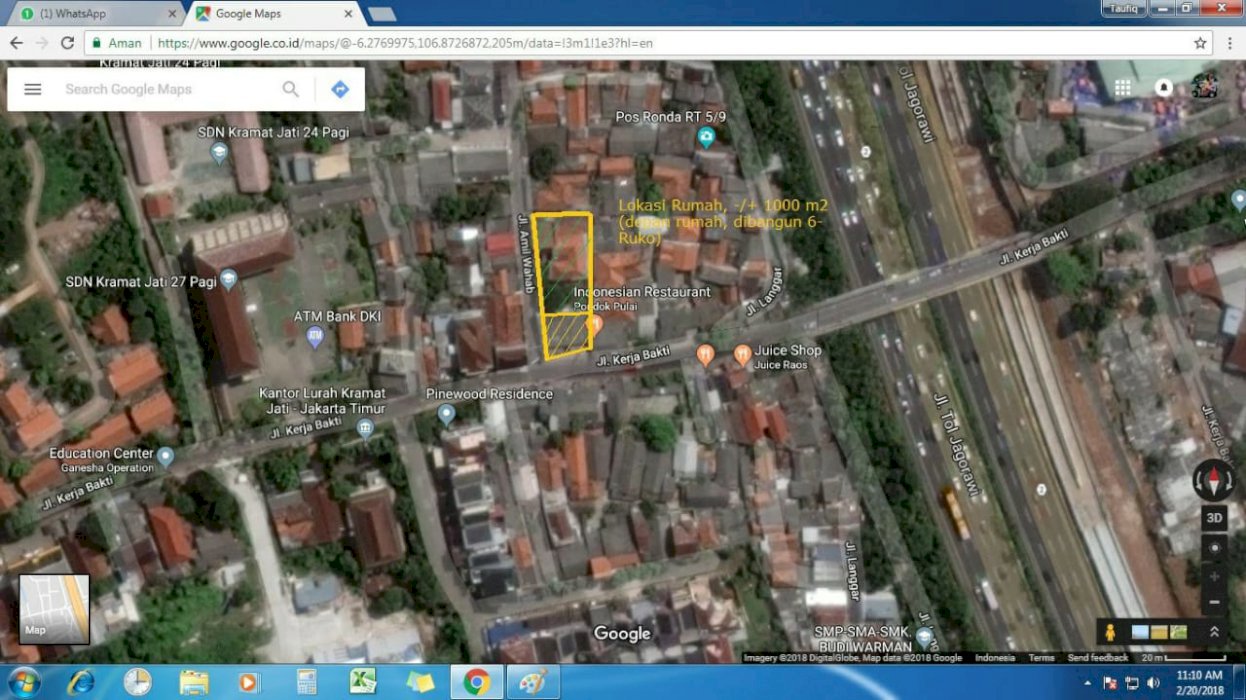
Task: Click the Search Google Maps field
Action: coord(165,89)
